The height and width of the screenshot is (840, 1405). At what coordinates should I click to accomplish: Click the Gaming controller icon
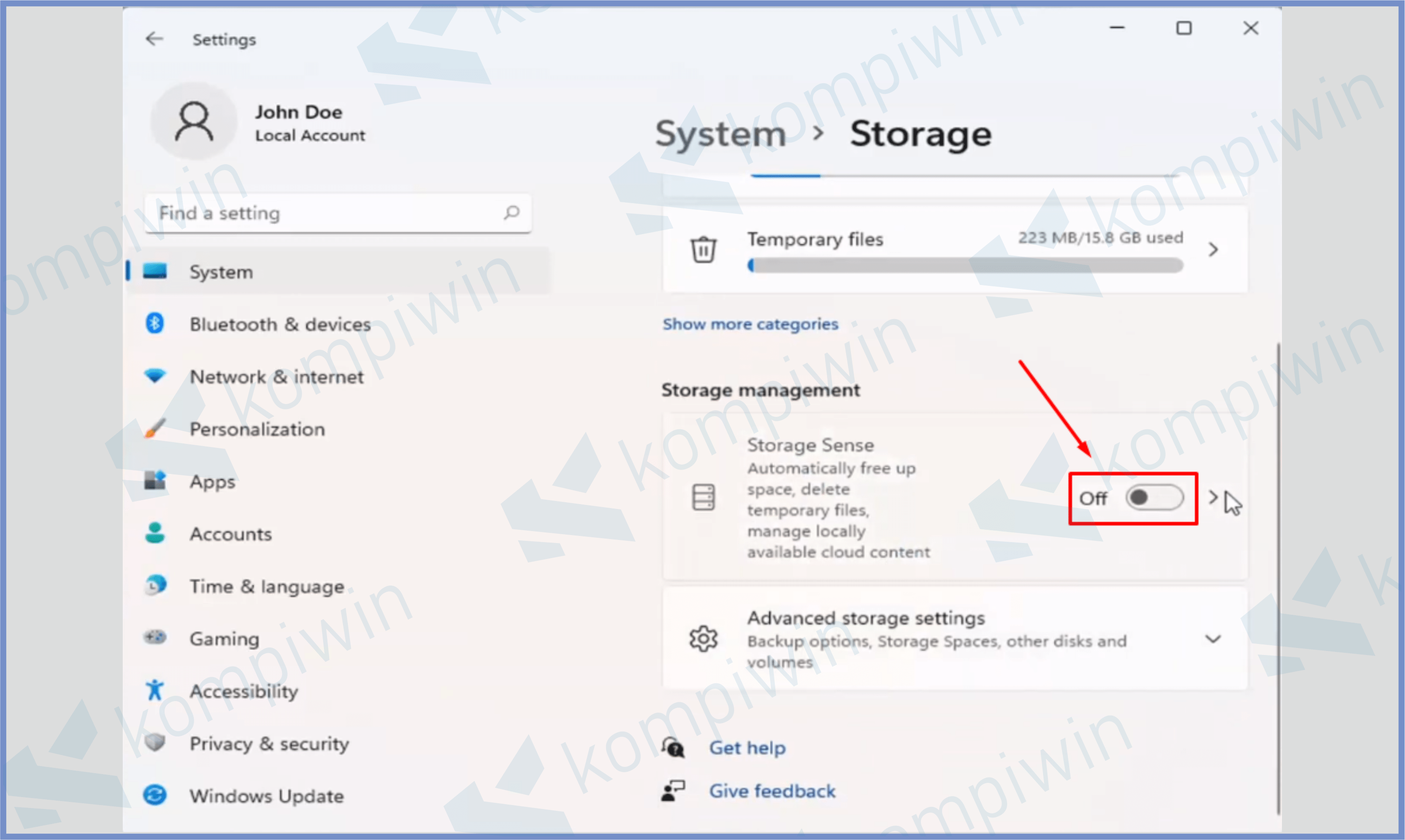154,637
